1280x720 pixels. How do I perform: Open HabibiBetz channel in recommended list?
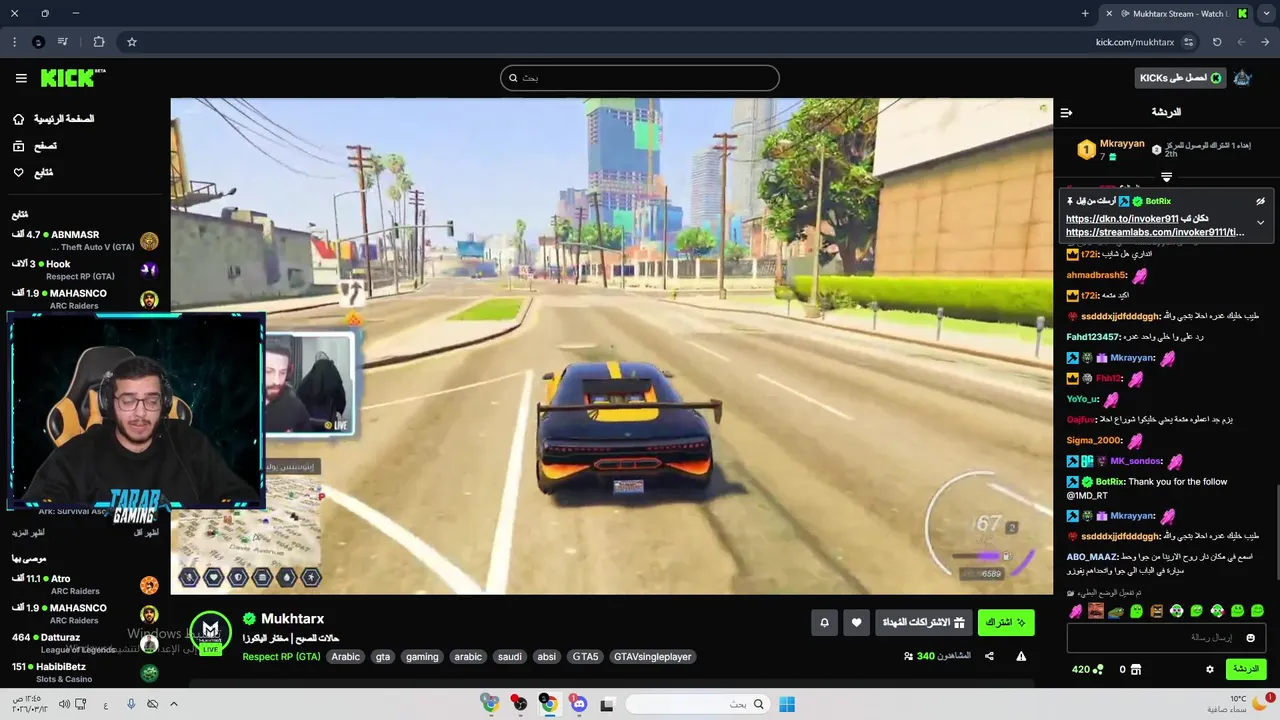coord(85,672)
